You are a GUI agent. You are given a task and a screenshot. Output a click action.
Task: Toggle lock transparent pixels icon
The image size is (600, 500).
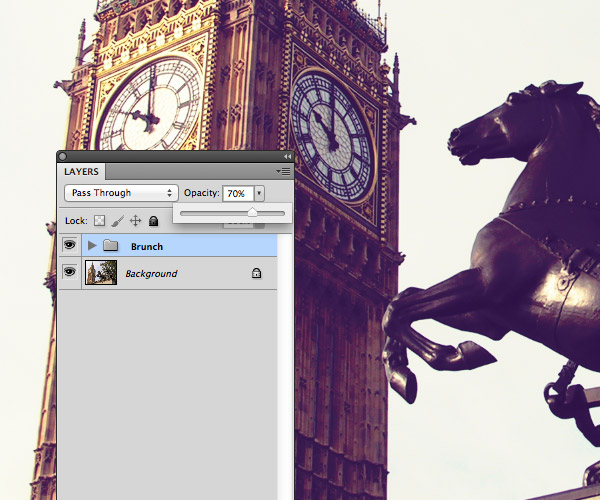coord(99,221)
